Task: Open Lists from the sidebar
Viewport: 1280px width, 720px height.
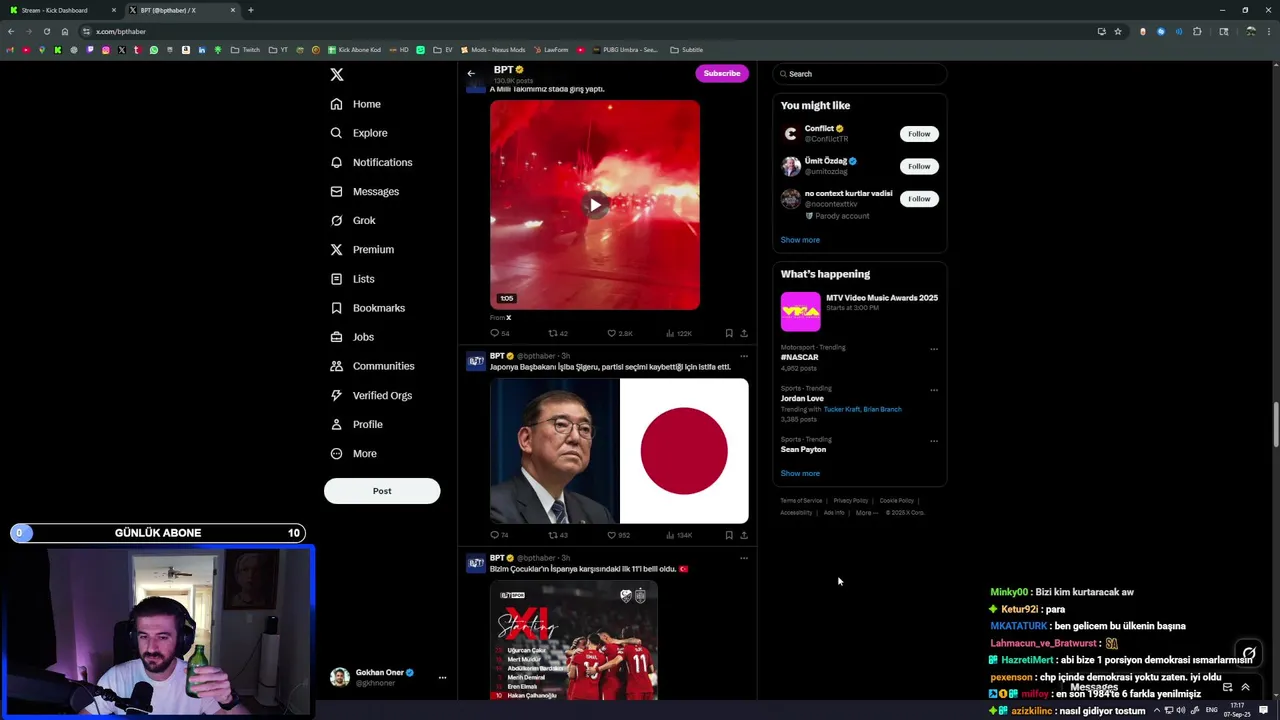Action: (352, 279)
